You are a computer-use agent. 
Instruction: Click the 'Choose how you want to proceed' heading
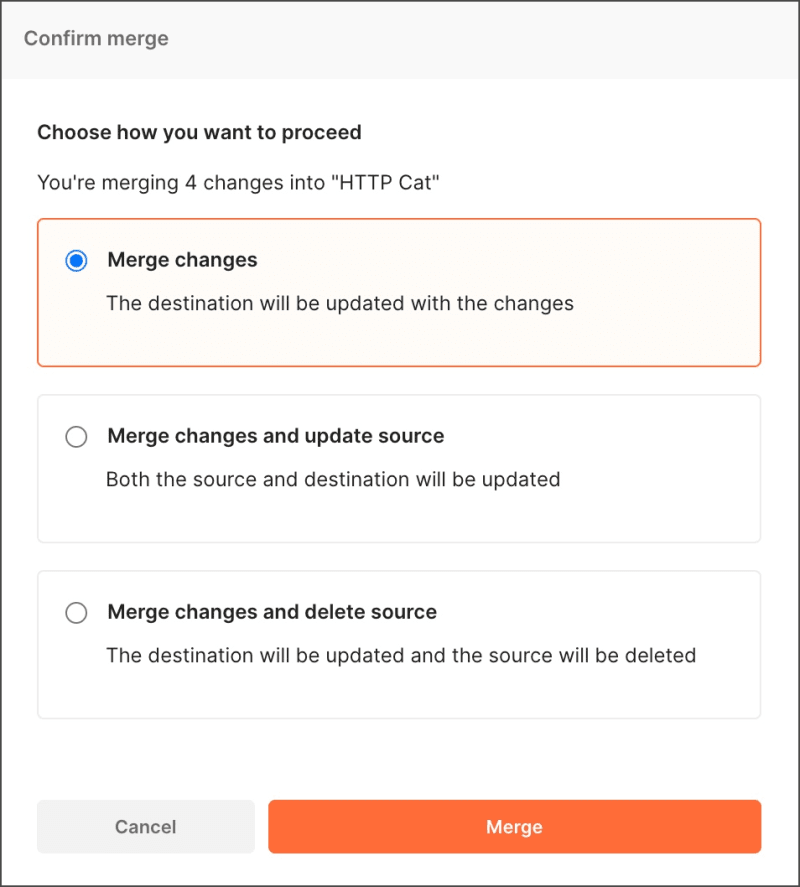click(199, 132)
